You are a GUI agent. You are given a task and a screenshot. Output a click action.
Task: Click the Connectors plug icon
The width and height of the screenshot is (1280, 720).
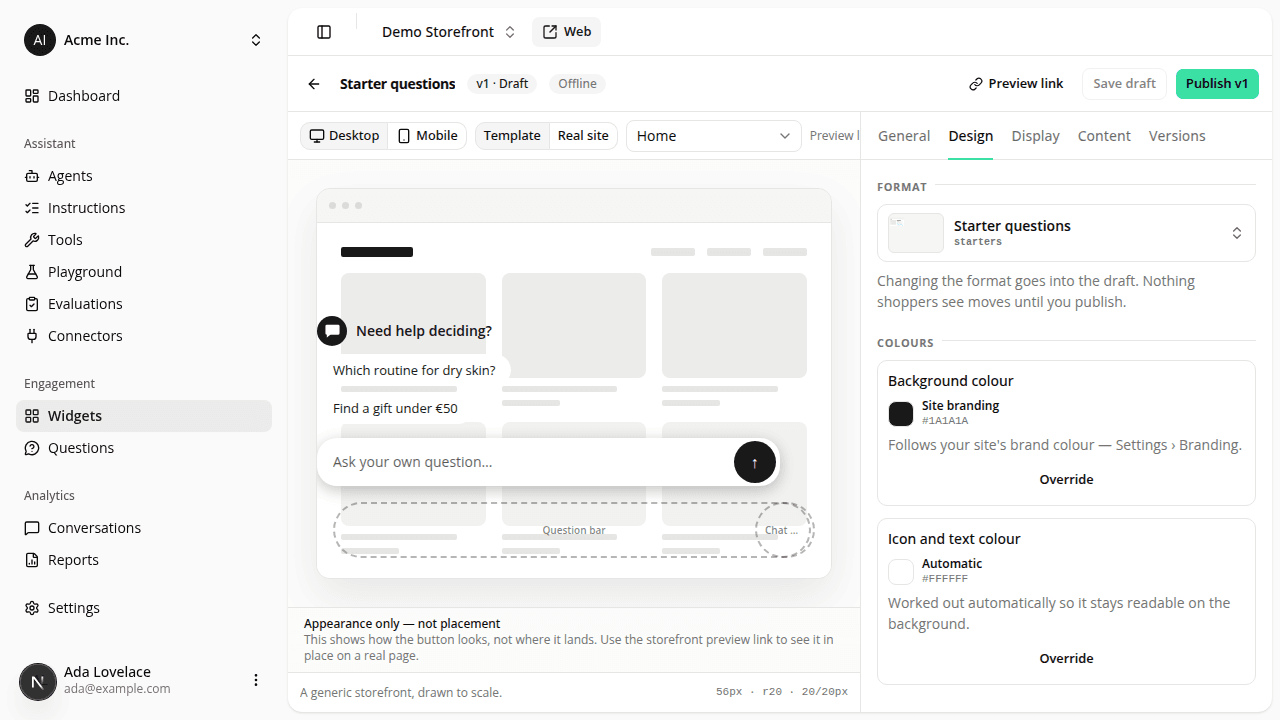pos(32,336)
